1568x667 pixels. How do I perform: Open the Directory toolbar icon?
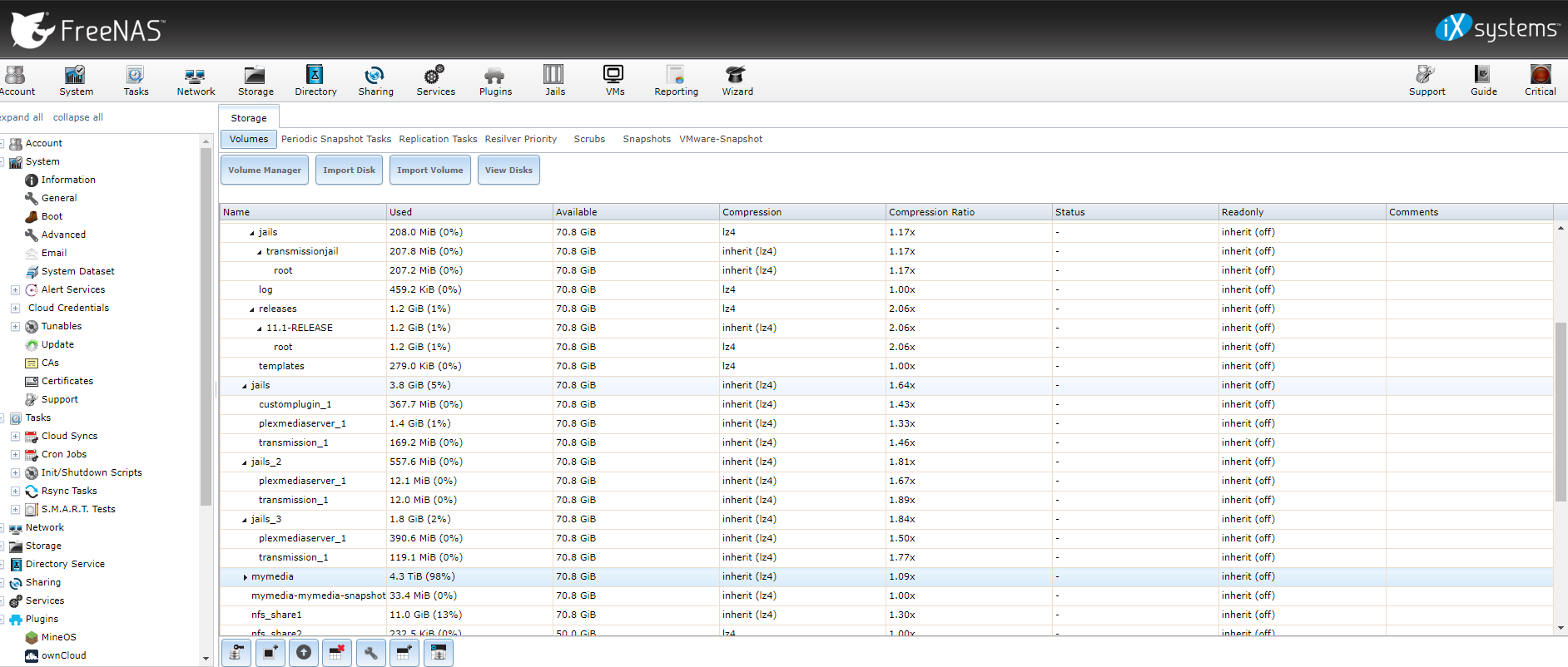(315, 81)
